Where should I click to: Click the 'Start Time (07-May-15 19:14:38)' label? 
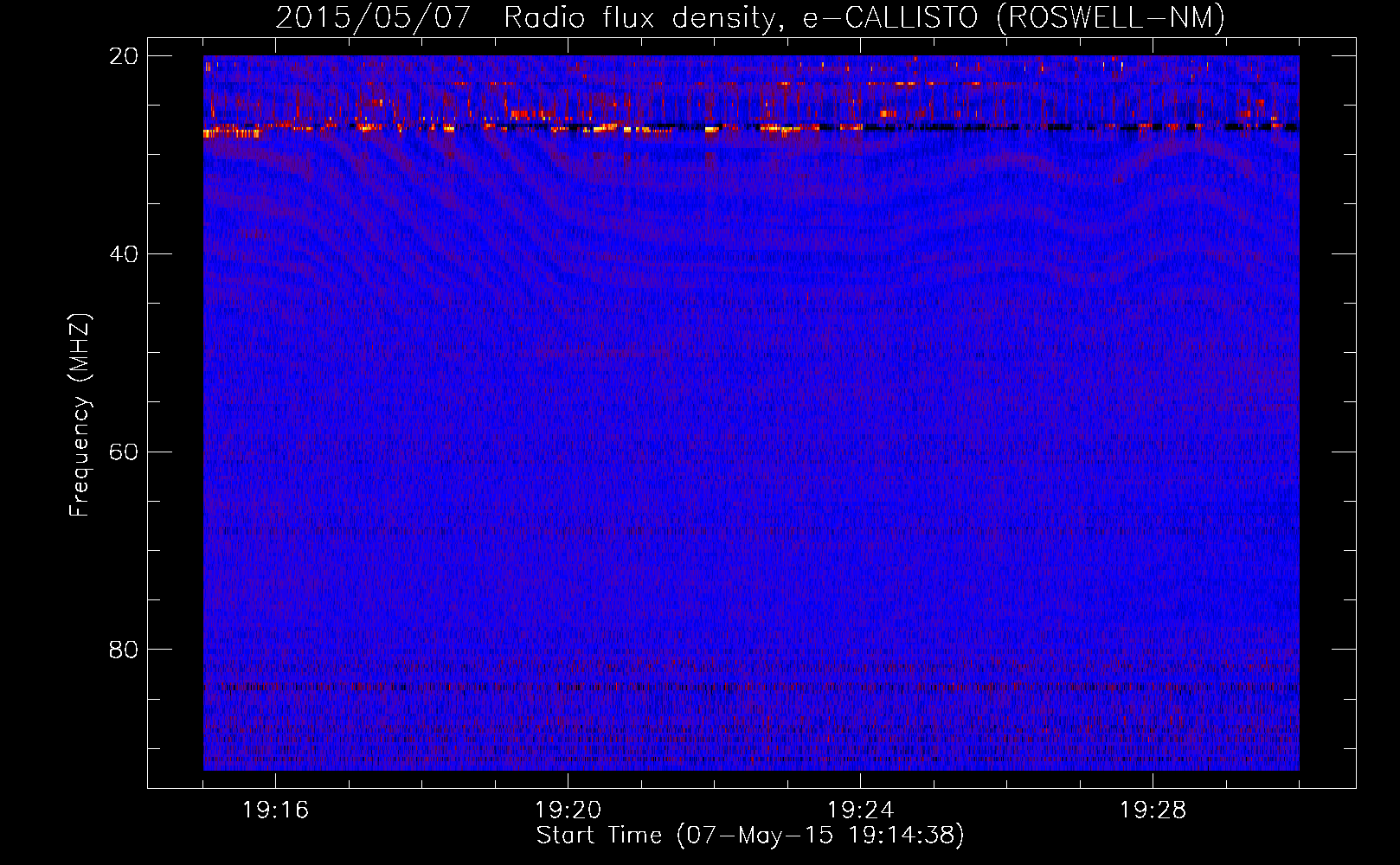pos(750,836)
